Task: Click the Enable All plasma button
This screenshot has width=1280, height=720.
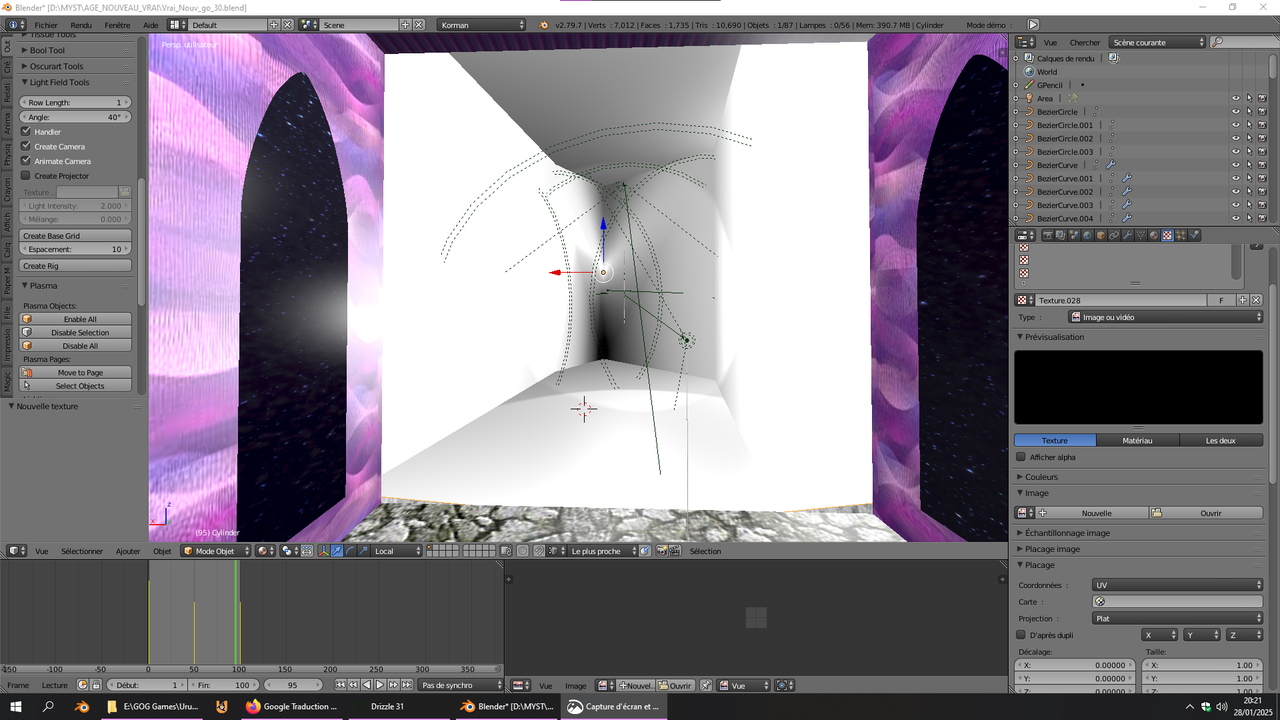Action: [76, 319]
